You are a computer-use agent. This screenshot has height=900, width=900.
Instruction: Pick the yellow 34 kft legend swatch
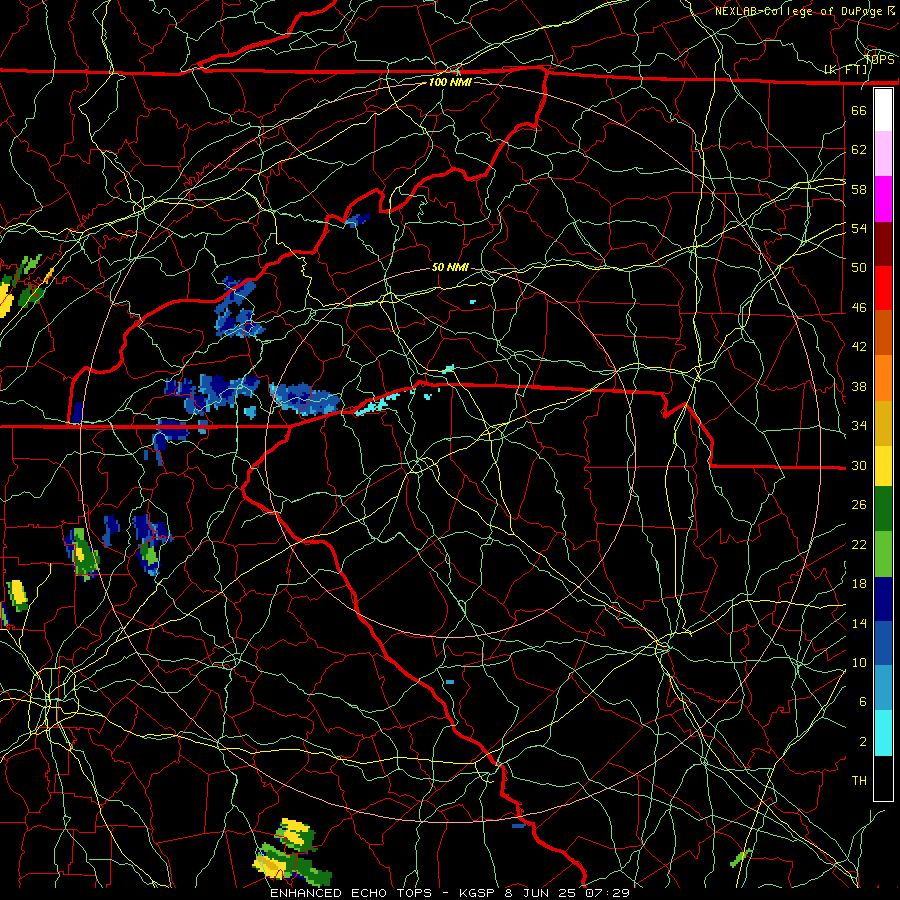click(x=883, y=466)
